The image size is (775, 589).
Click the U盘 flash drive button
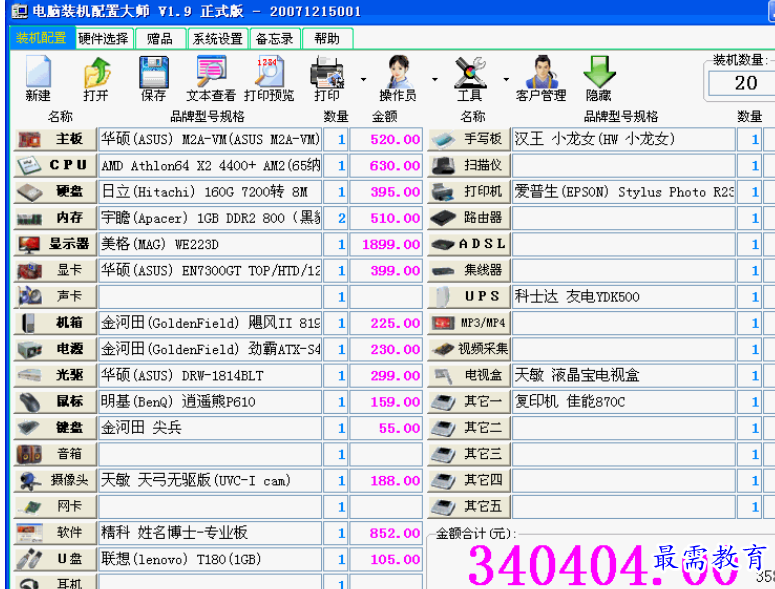55,559
